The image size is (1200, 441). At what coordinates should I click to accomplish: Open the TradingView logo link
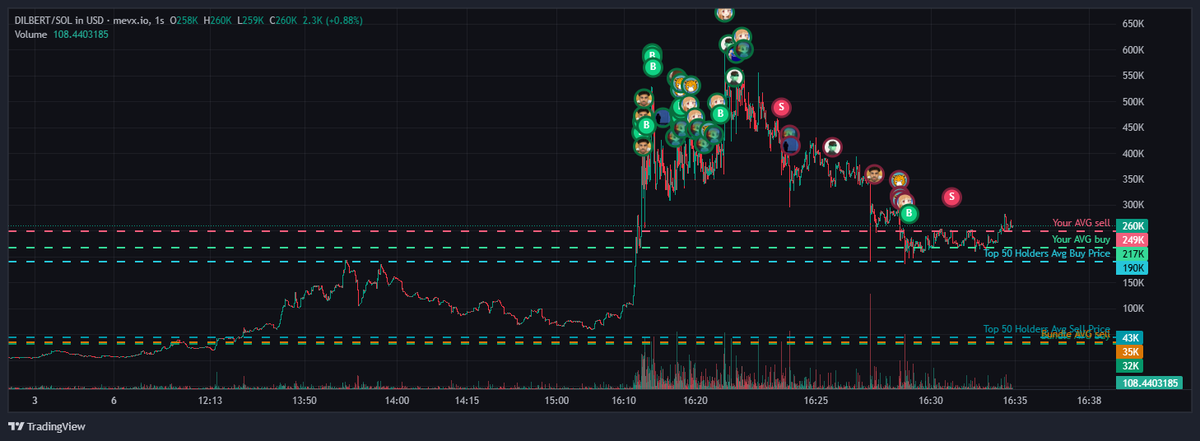(47, 426)
